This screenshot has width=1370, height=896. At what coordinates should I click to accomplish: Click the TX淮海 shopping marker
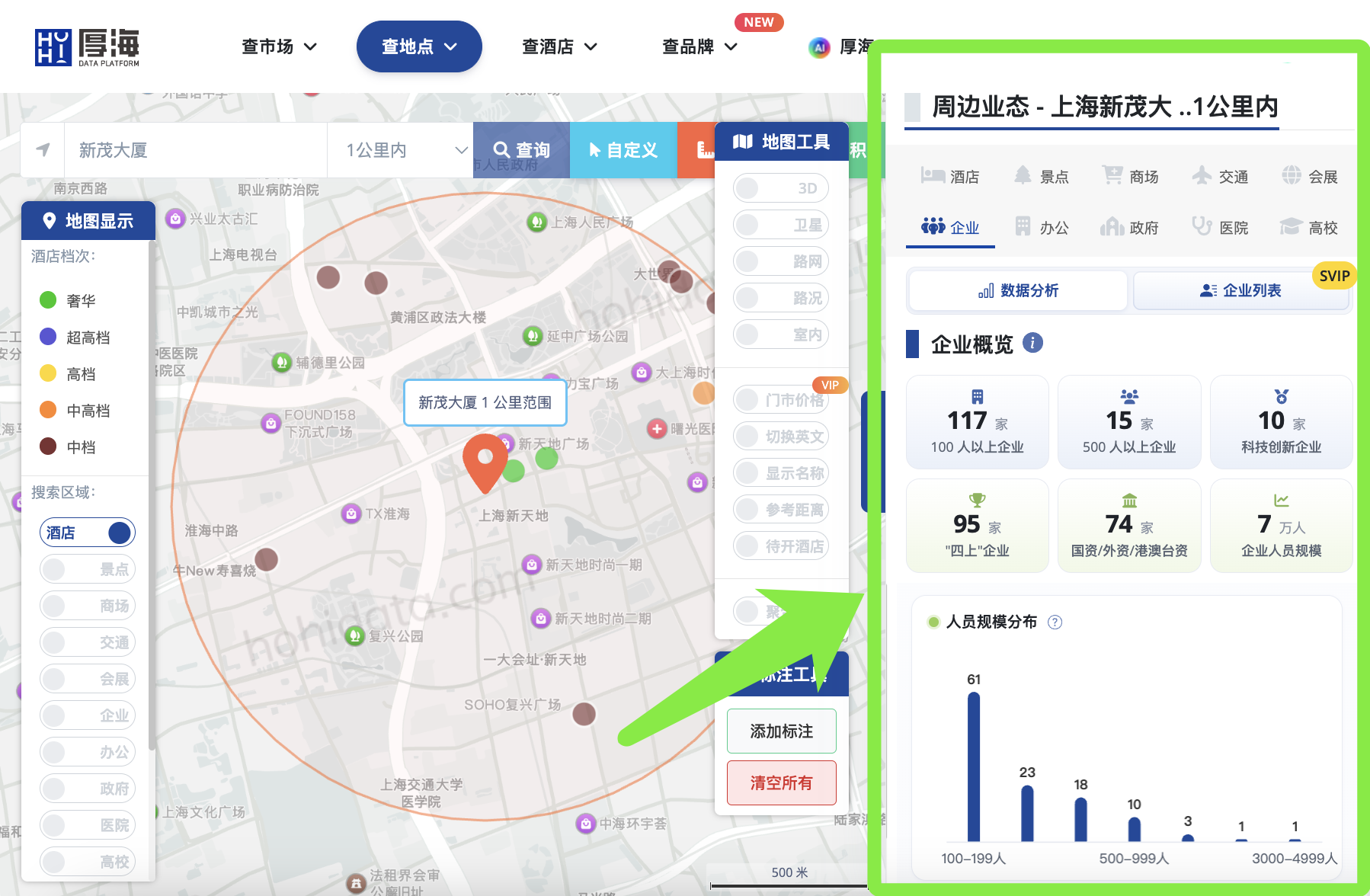coord(351,514)
